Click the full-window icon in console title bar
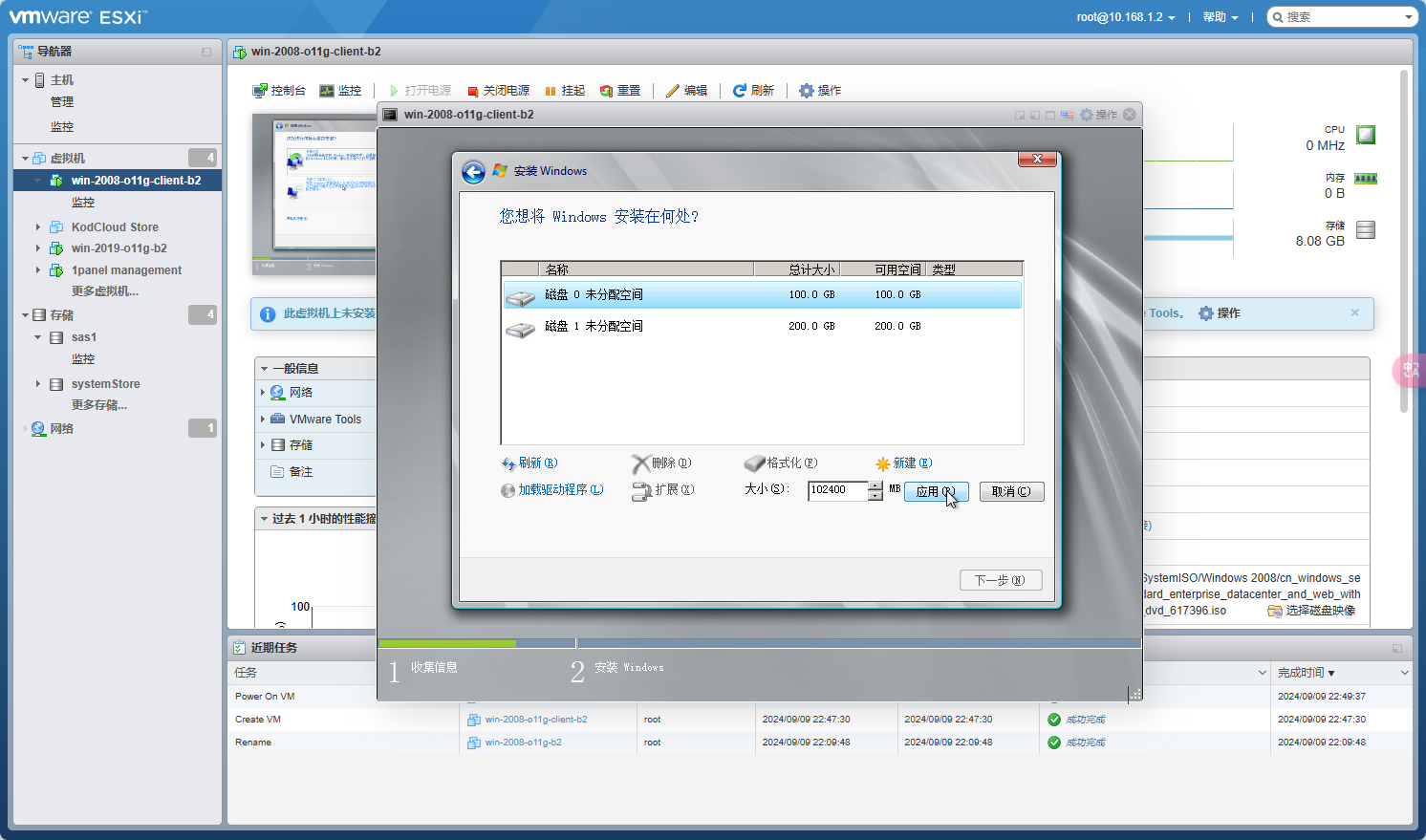This screenshot has width=1426, height=840. [x=1050, y=115]
